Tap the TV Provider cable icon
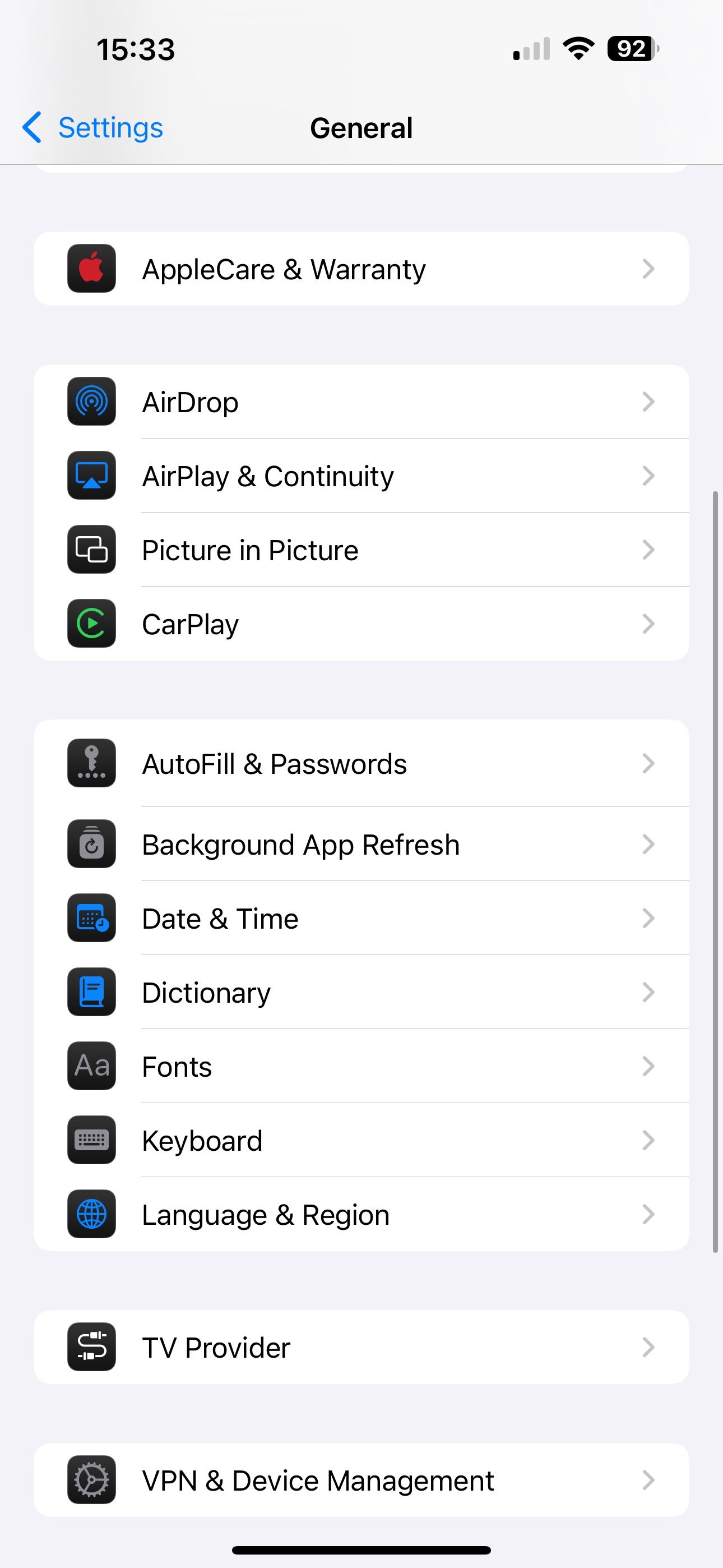This screenshot has height=1568, width=723. coord(91,1346)
